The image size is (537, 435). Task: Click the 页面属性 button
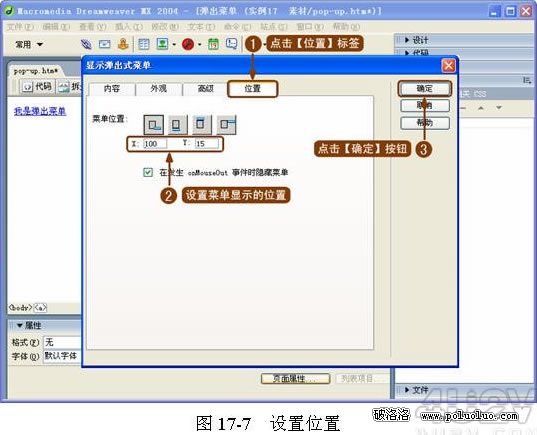pyautogui.click(x=295, y=378)
